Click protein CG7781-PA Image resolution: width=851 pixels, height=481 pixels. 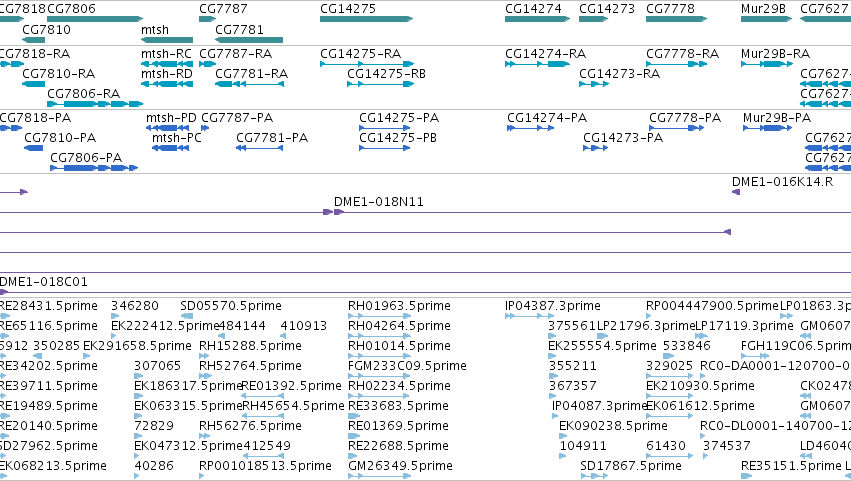259,148
